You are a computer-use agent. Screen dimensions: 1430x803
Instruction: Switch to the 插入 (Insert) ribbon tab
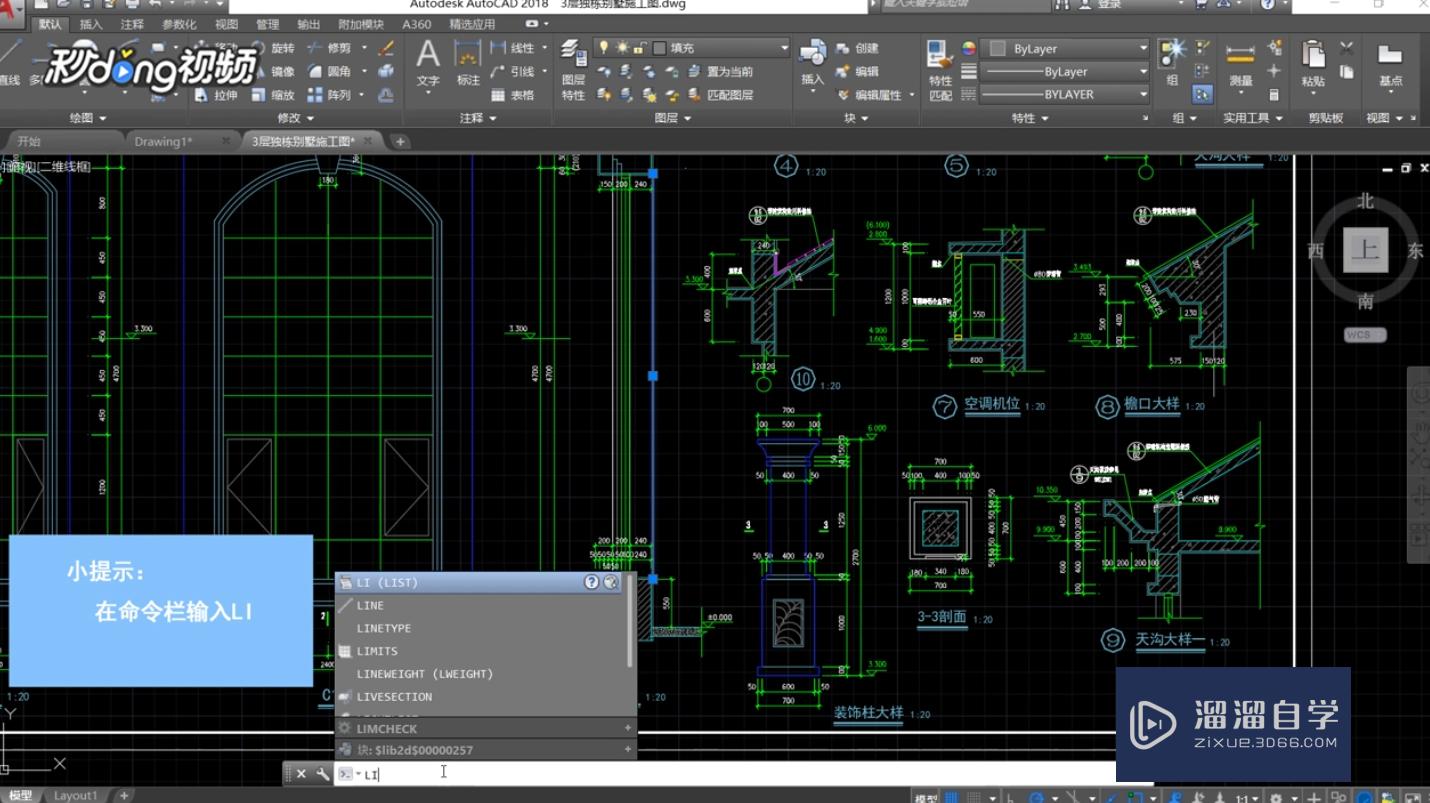tap(90, 24)
